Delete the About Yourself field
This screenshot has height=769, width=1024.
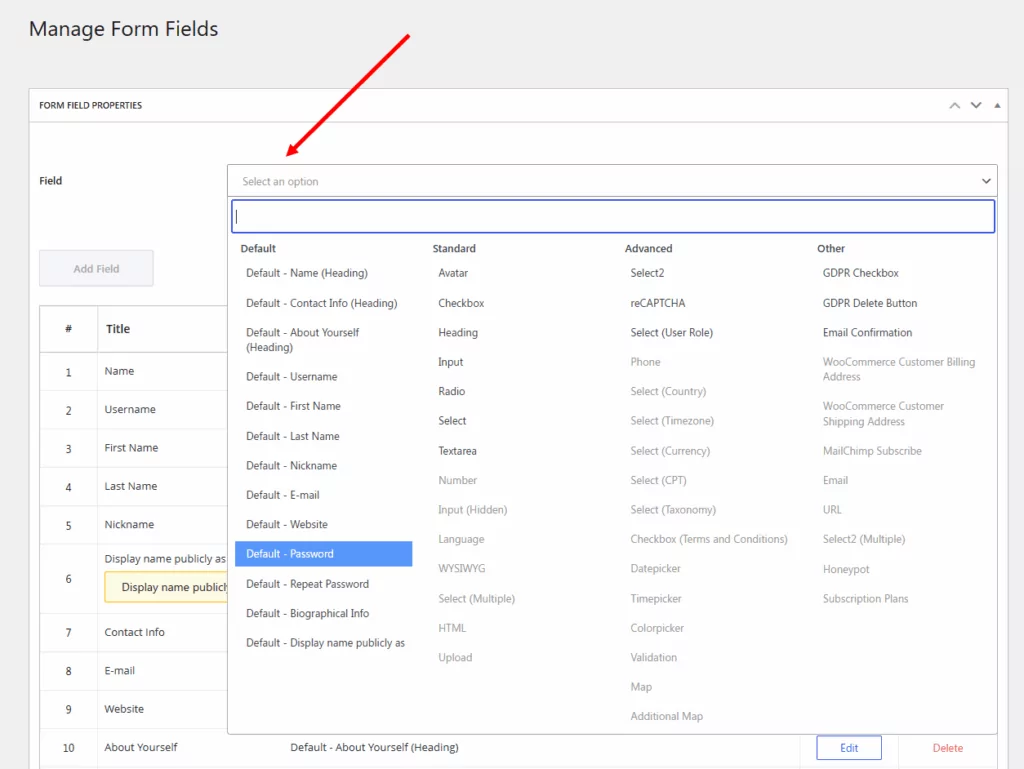click(947, 747)
